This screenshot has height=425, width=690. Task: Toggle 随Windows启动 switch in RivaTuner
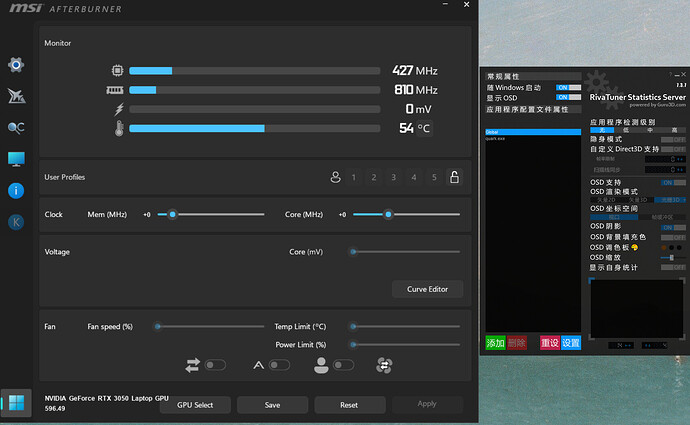click(x=569, y=88)
